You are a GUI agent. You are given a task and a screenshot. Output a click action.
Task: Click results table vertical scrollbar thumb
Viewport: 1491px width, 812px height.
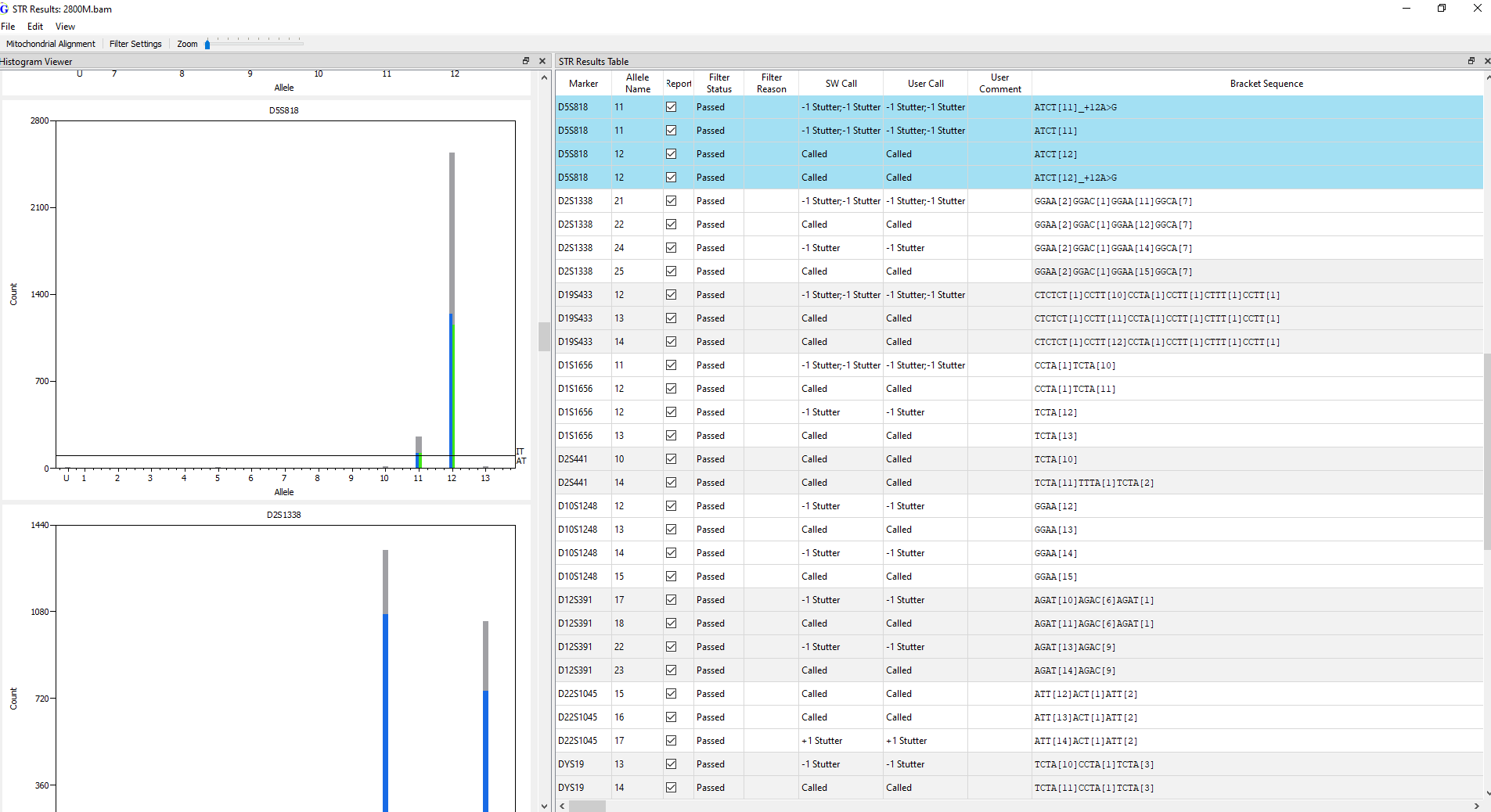[1487, 451]
